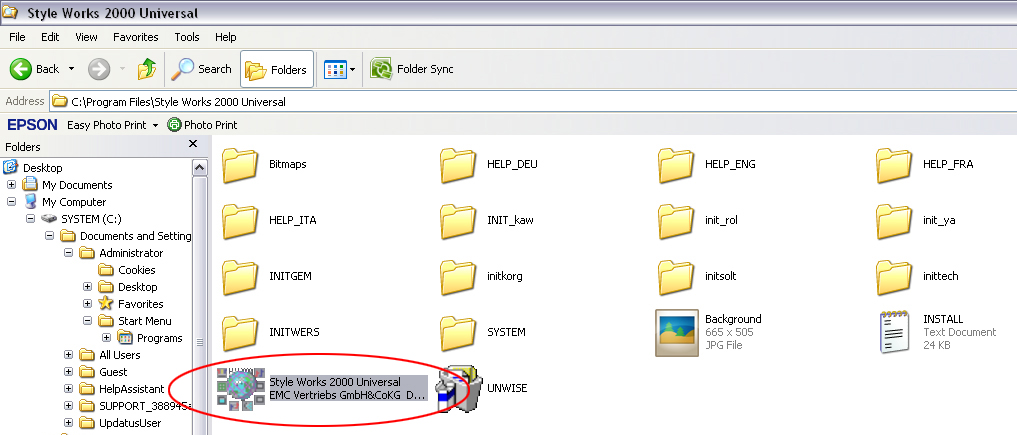Collapse the Start Menu tree node
The image size is (1017, 435).
point(88,320)
